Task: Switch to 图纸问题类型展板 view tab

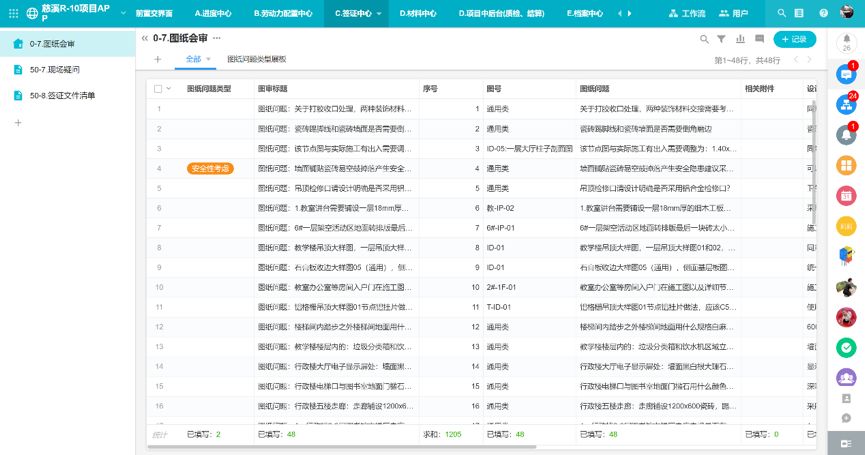Action: click(x=256, y=60)
